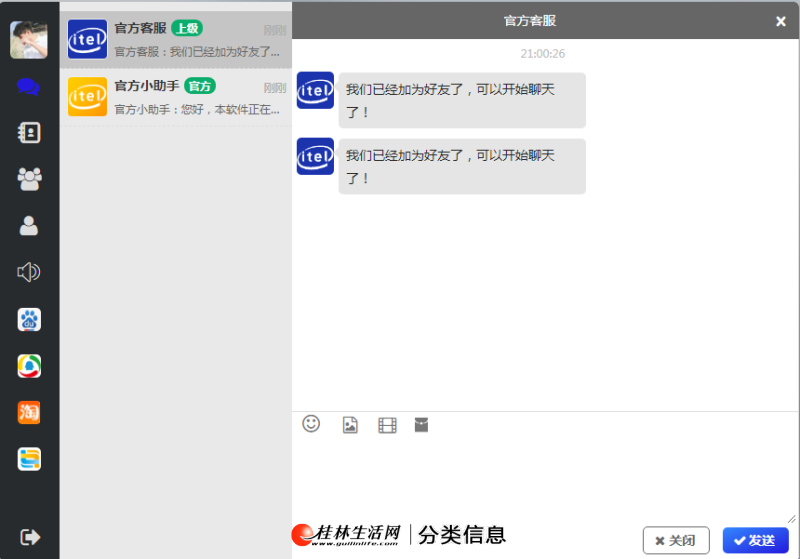The image size is (800, 559).
Task: Insert an image via picture icon
Action: click(x=350, y=425)
